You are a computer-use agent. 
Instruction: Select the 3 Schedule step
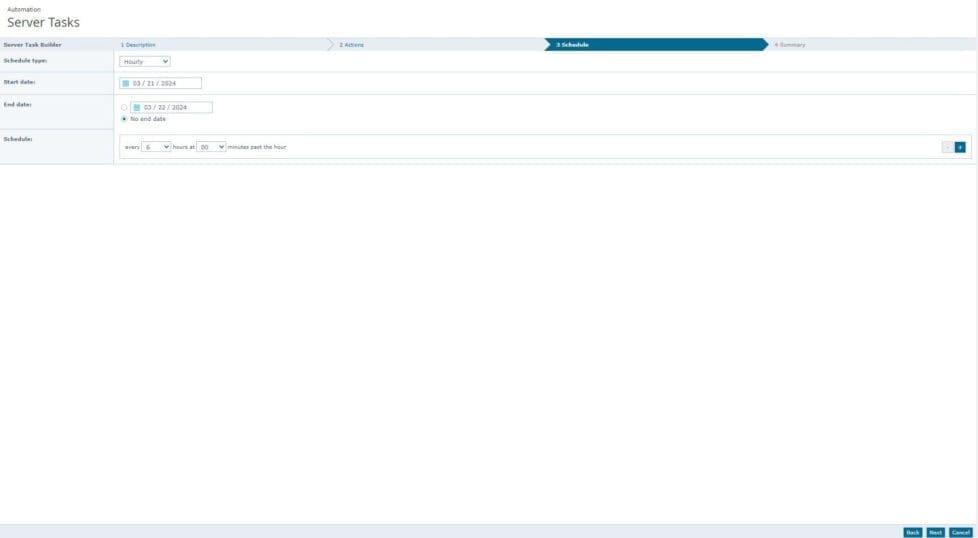pos(573,45)
